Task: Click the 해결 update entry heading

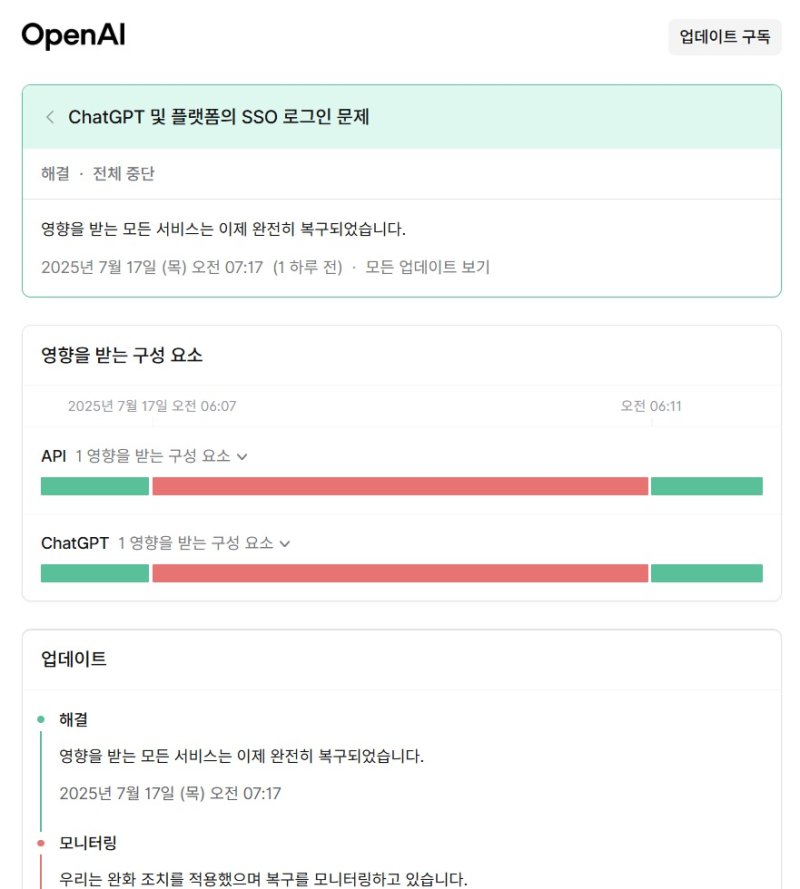Action: [x=72, y=718]
